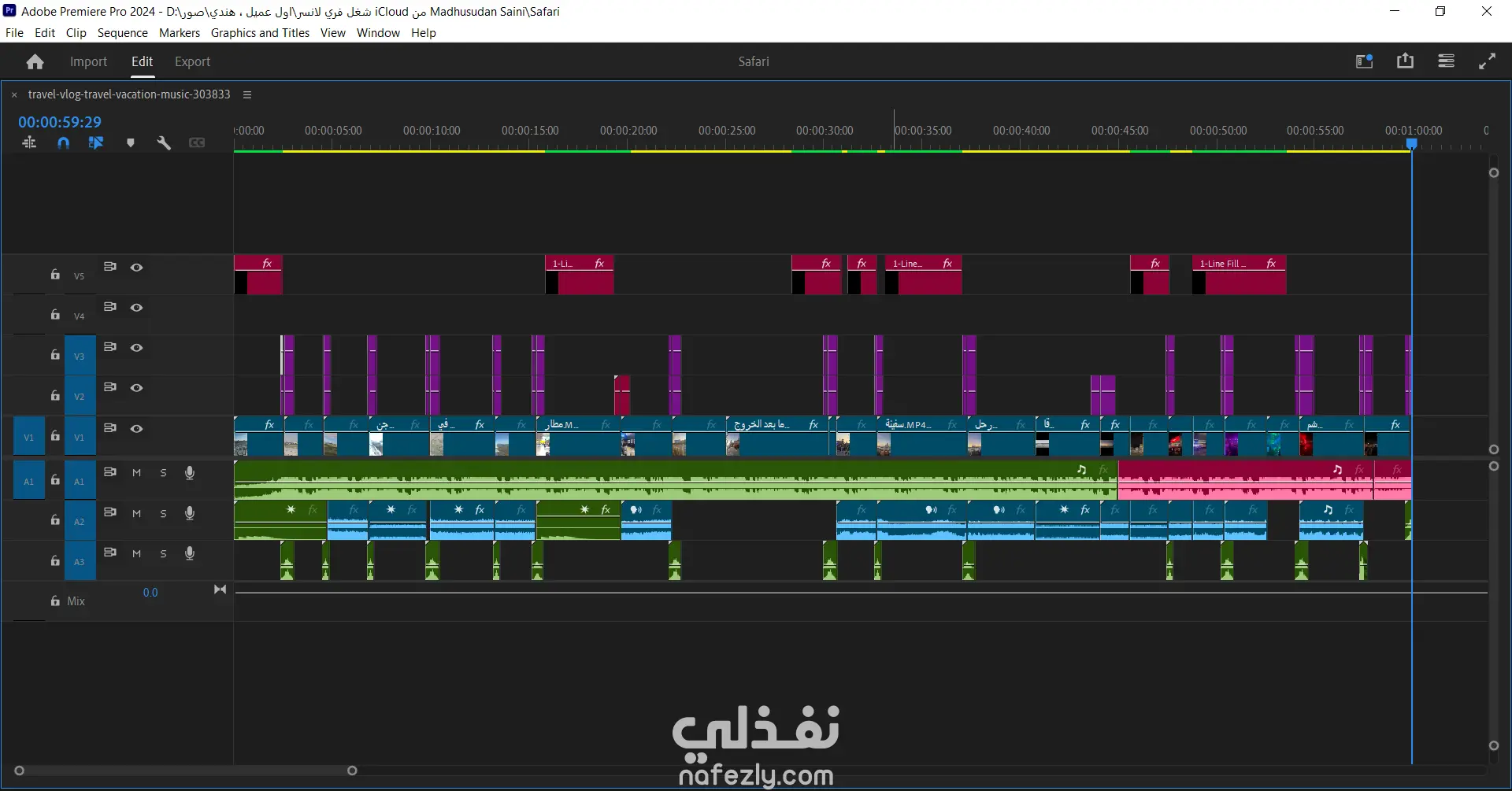Open the Graphics and Titles menu

coord(260,33)
